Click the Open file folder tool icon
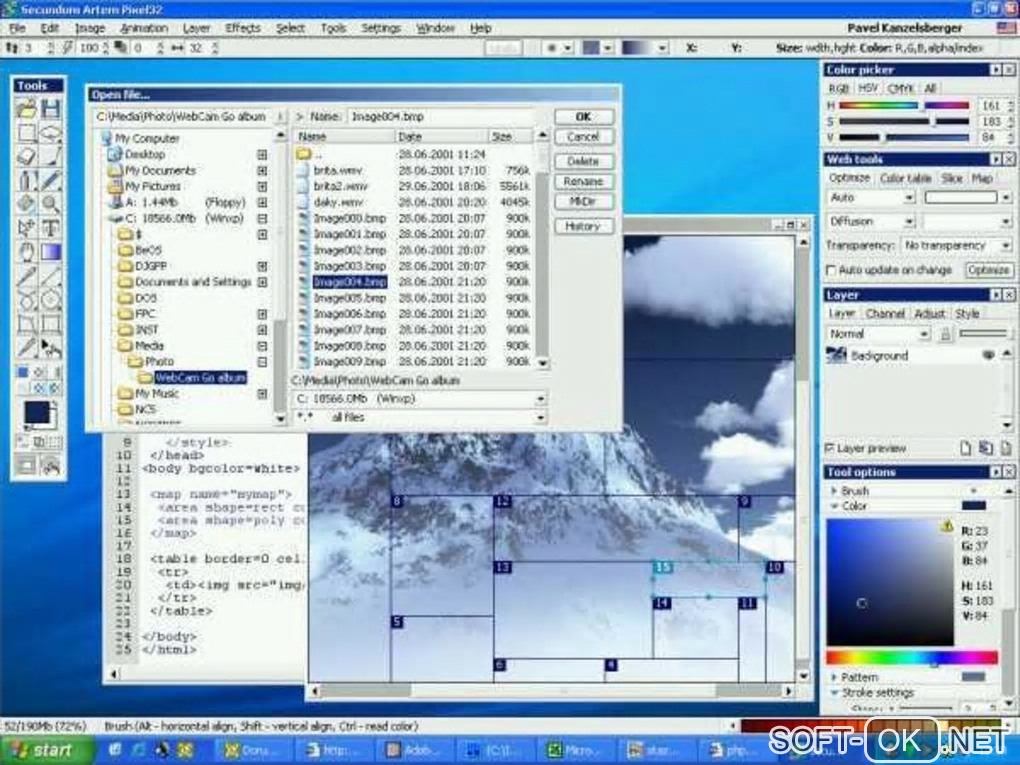The height and width of the screenshot is (765, 1020). tap(27, 108)
